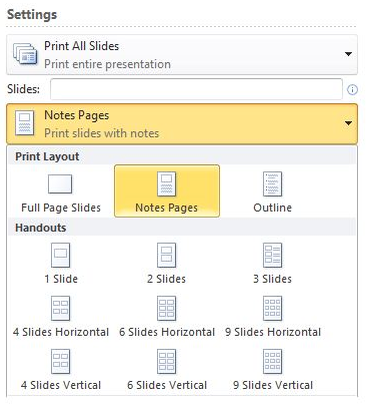Click the info icon beside Slides field
The image size is (370, 404).
tap(352, 90)
